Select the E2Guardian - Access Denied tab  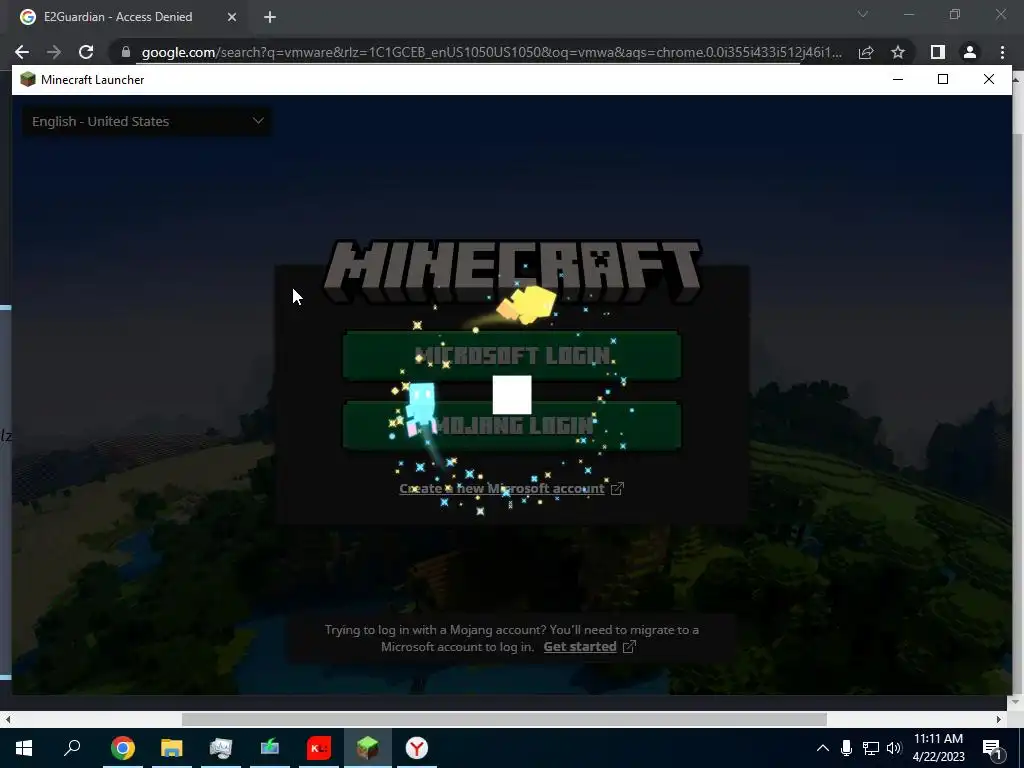point(118,17)
